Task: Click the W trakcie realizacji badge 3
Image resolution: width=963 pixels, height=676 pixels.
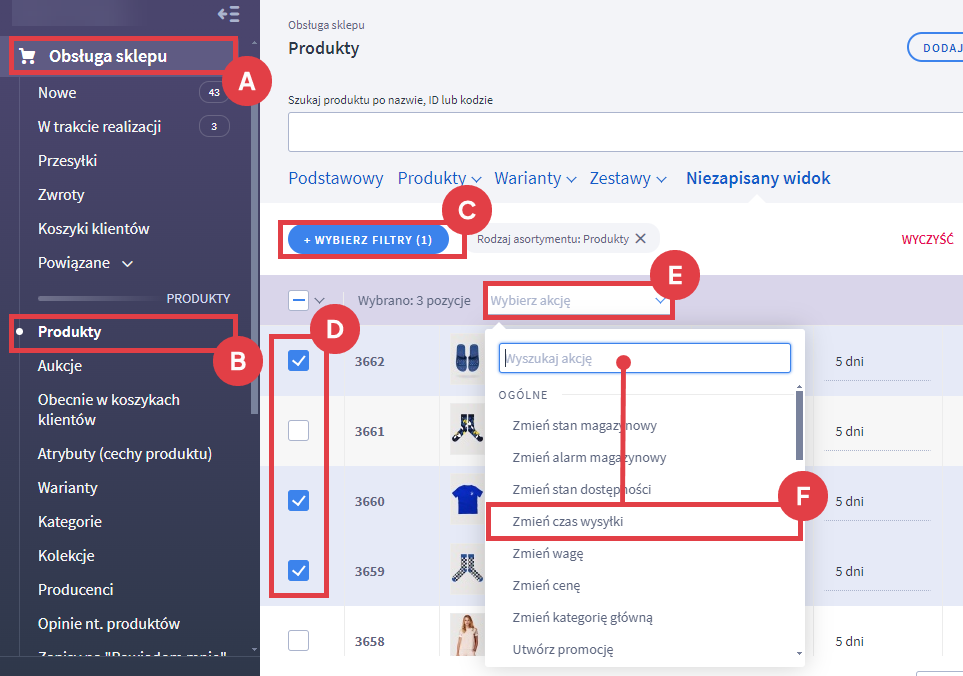Action: point(214,127)
